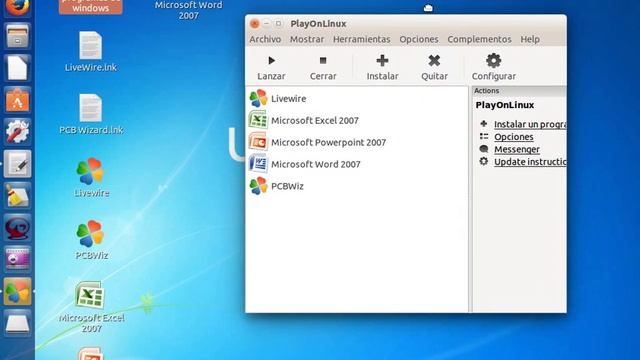The width and height of the screenshot is (640, 360).
Task: Open the Complementos menu
Action: (479, 39)
